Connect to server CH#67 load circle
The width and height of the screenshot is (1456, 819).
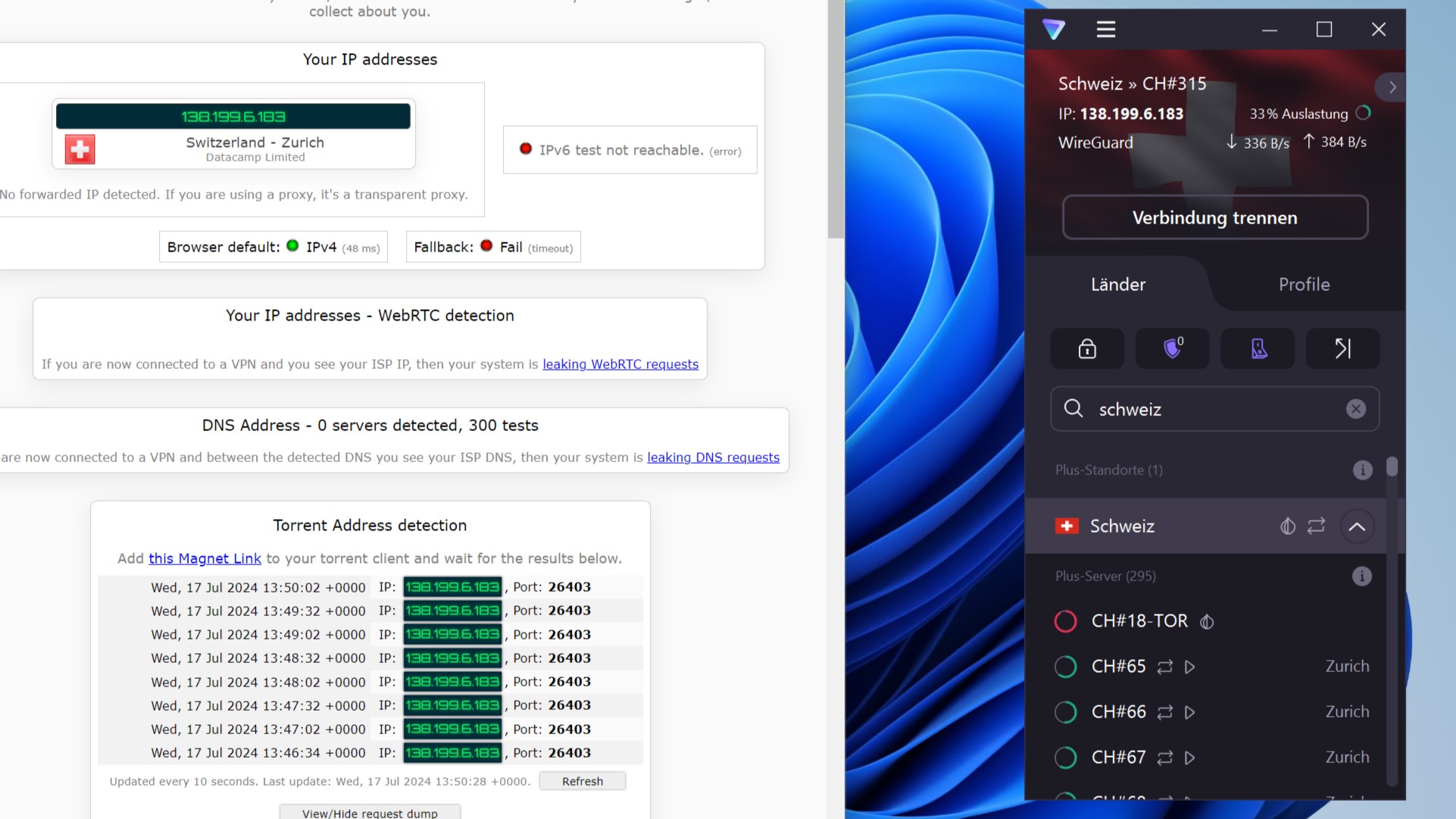(1065, 758)
